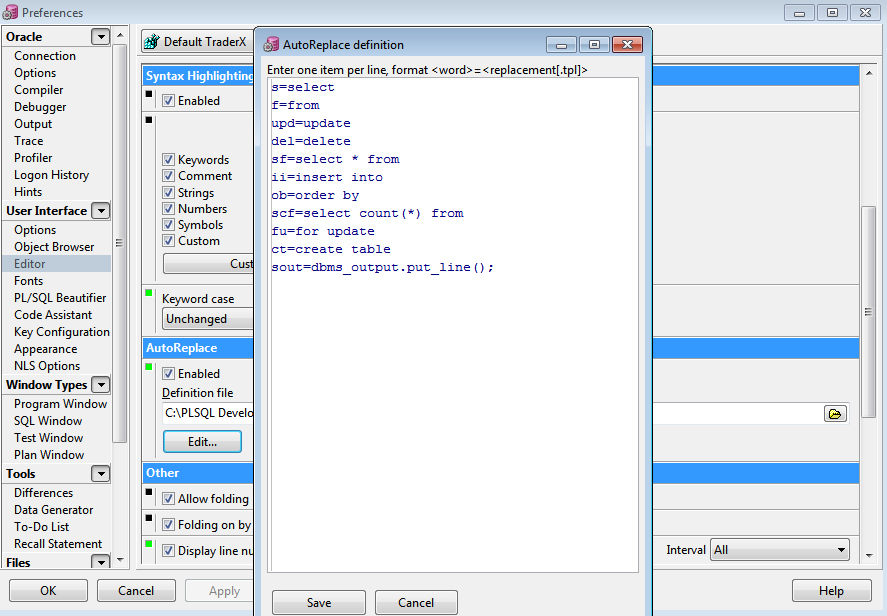Save the AutoReplace definitions
The width and height of the screenshot is (887, 616).
pyautogui.click(x=318, y=602)
